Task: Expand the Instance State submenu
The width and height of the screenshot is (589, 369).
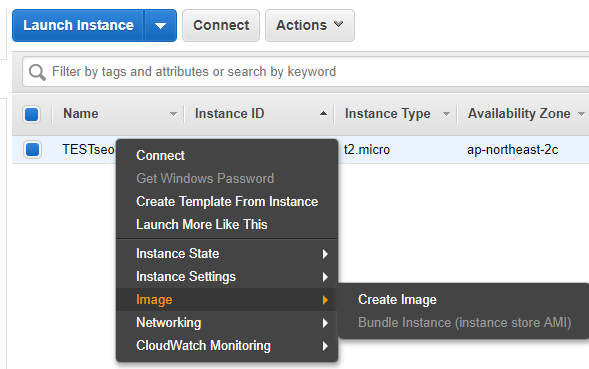Action: tap(227, 254)
